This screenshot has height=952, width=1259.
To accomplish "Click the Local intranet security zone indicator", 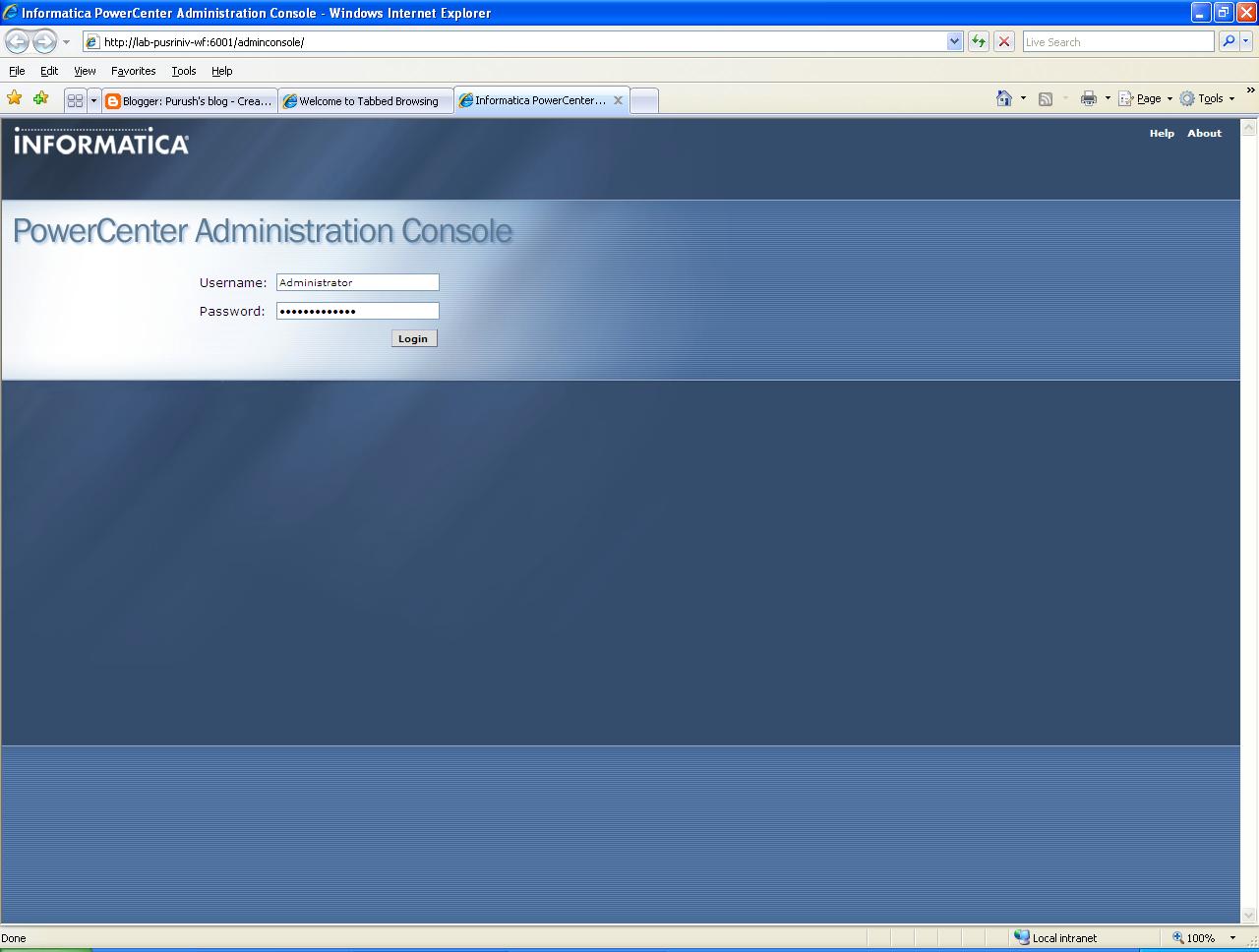I will tap(1055, 938).
